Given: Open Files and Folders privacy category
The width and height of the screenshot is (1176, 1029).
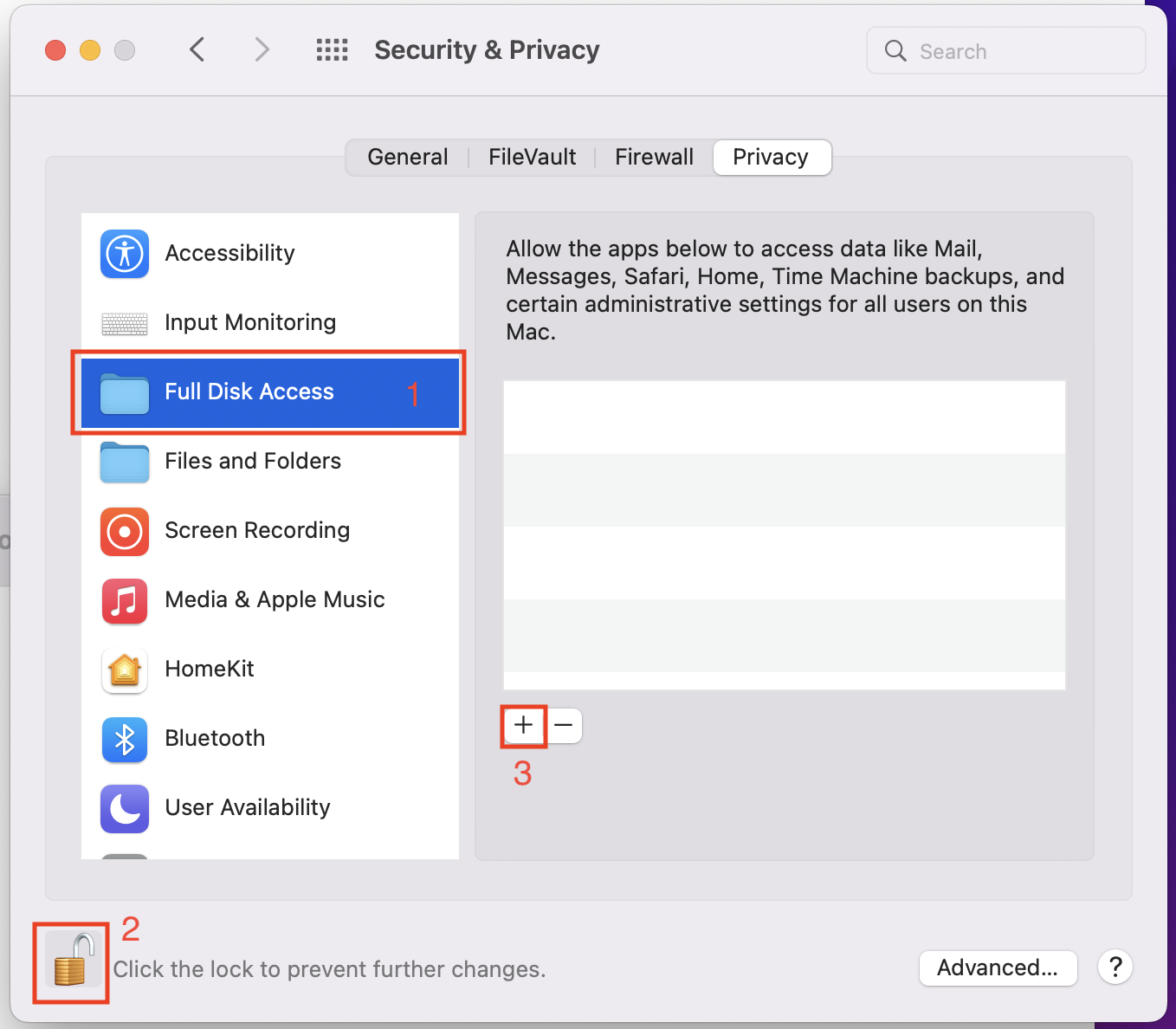Looking at the screenshot, I should pos(270,462).
